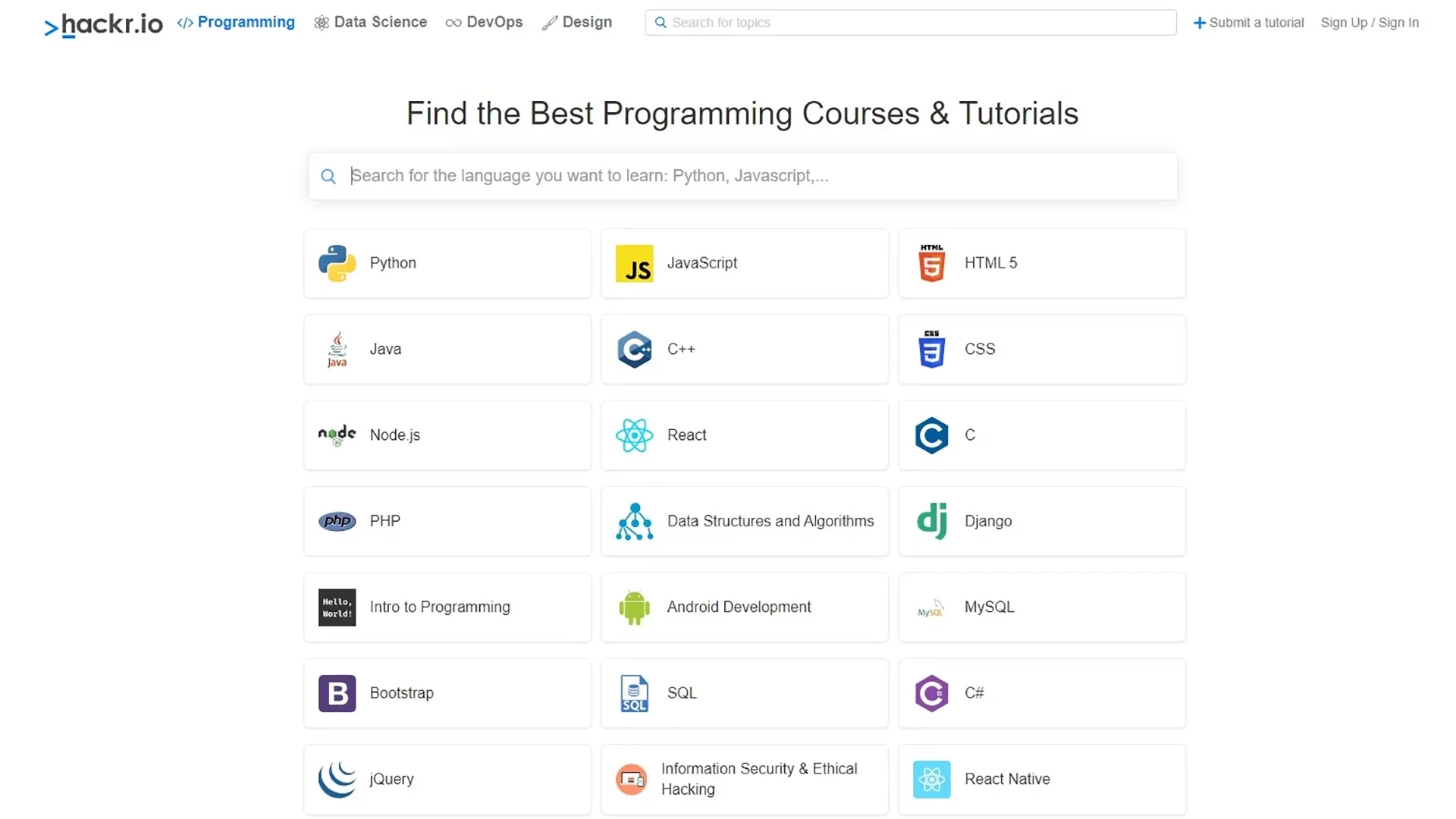Go to hackr.io home logo
The image size is (1456, 819).
click(x=104, y=25)
